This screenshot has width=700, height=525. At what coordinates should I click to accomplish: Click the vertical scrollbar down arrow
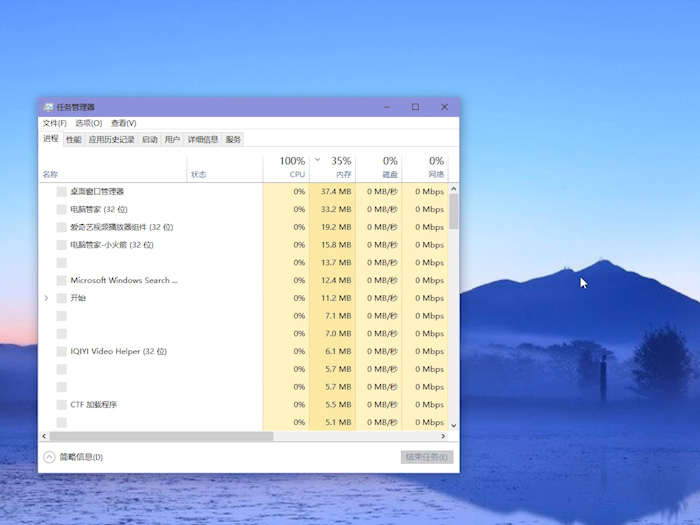click(453, 425)
